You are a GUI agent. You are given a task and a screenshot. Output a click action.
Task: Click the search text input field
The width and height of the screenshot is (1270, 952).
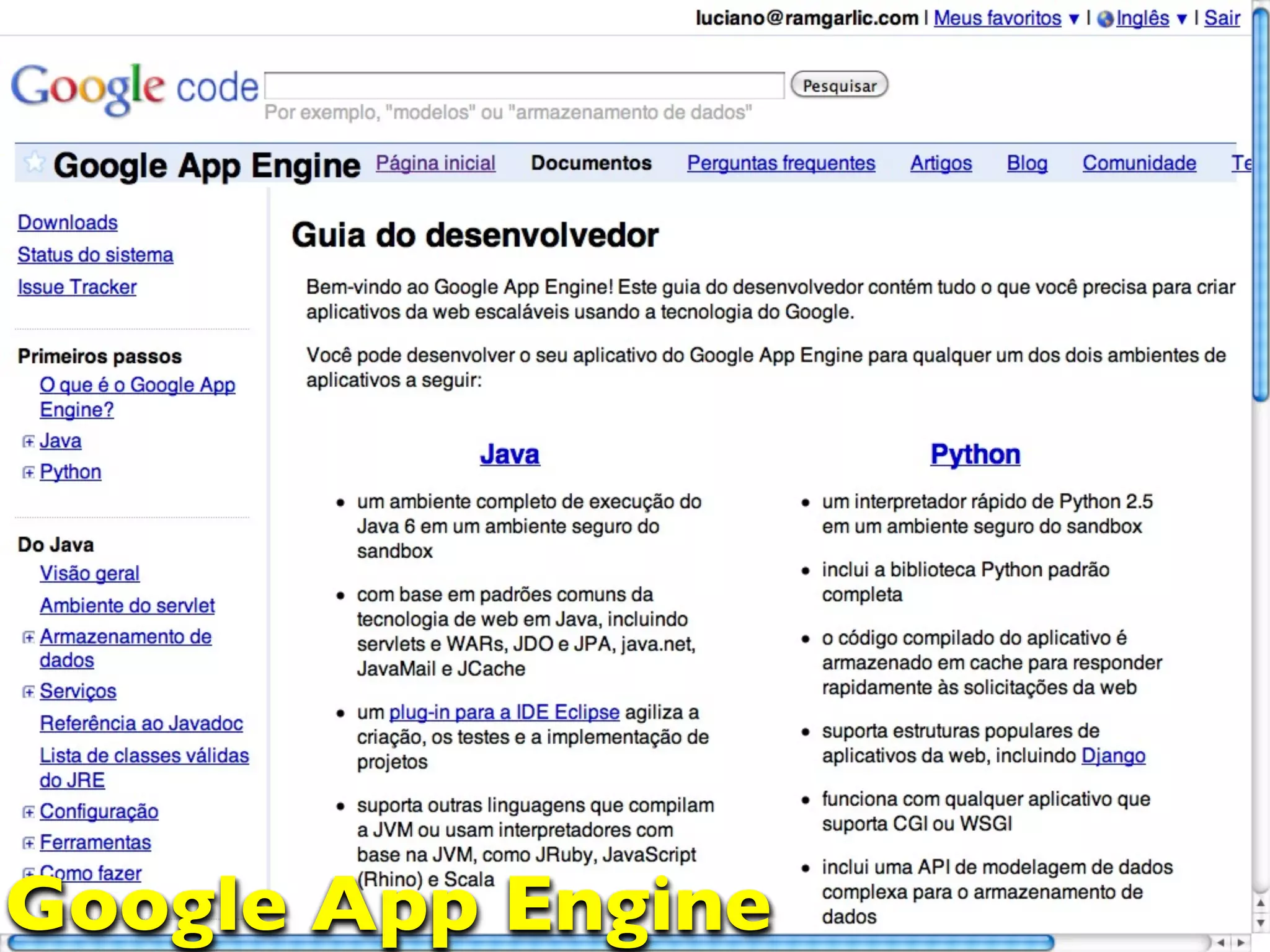[525, 86]
